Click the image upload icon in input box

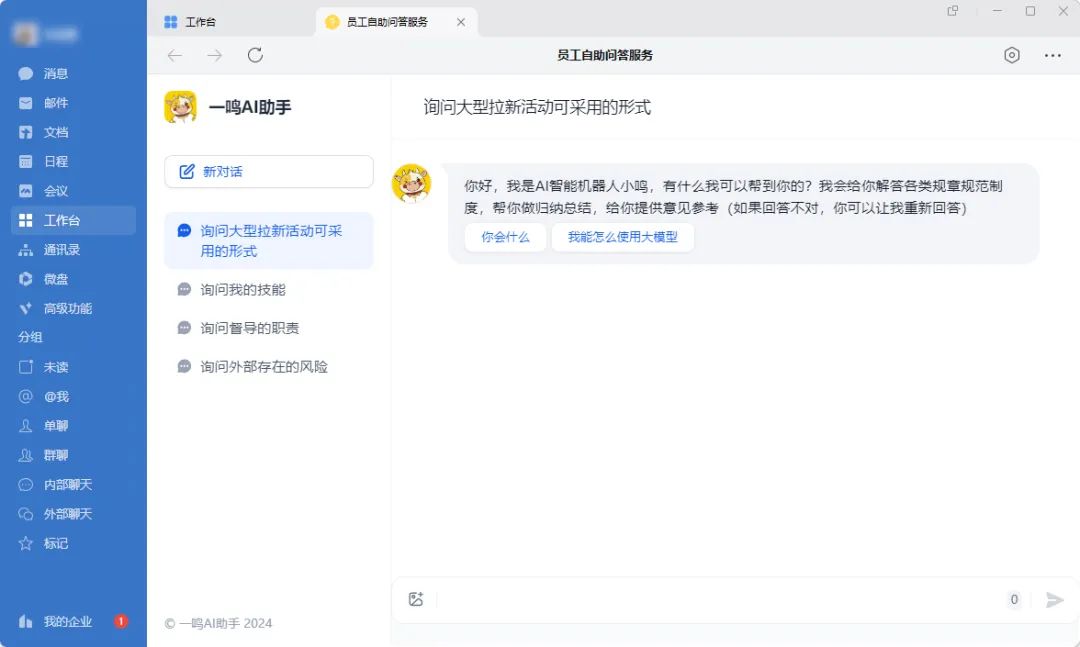click(x=416, y=599)
